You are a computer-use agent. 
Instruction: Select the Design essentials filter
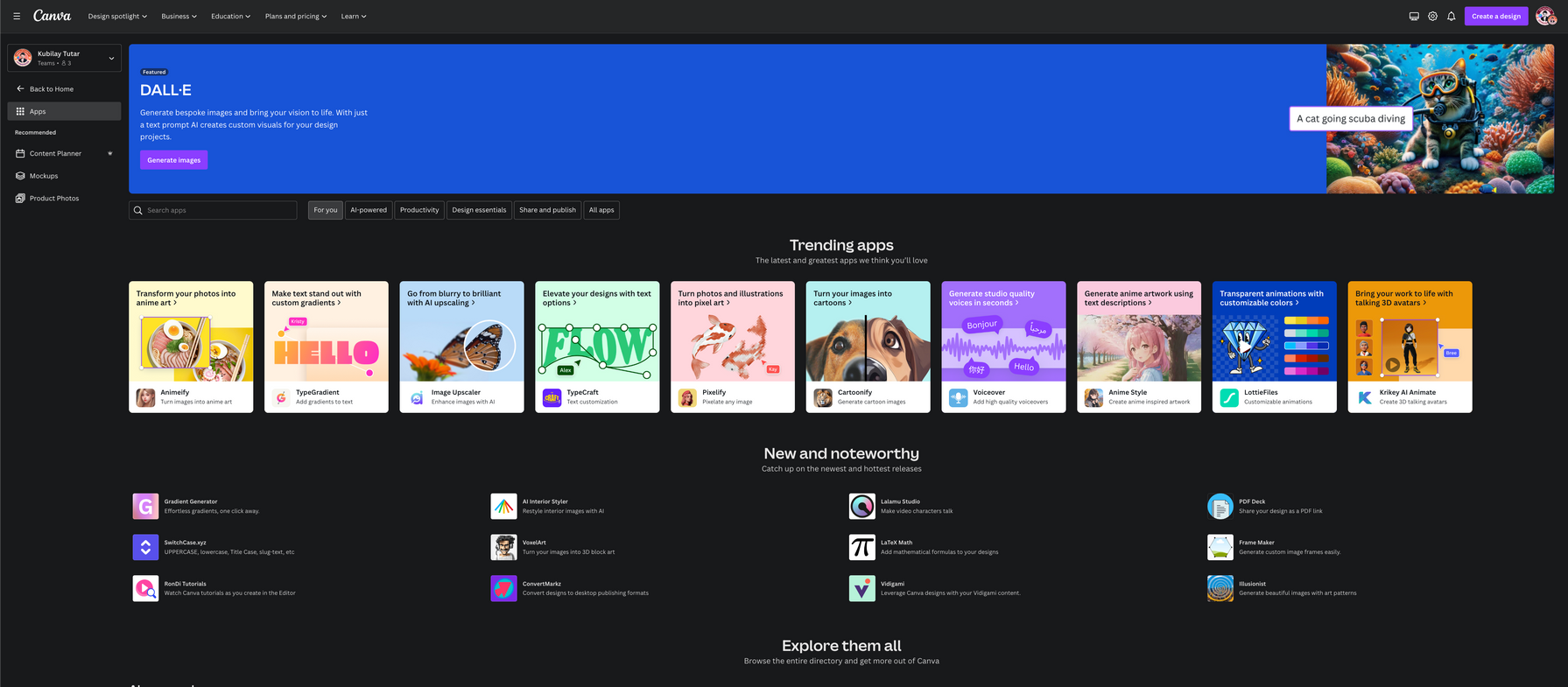[479, 210]
